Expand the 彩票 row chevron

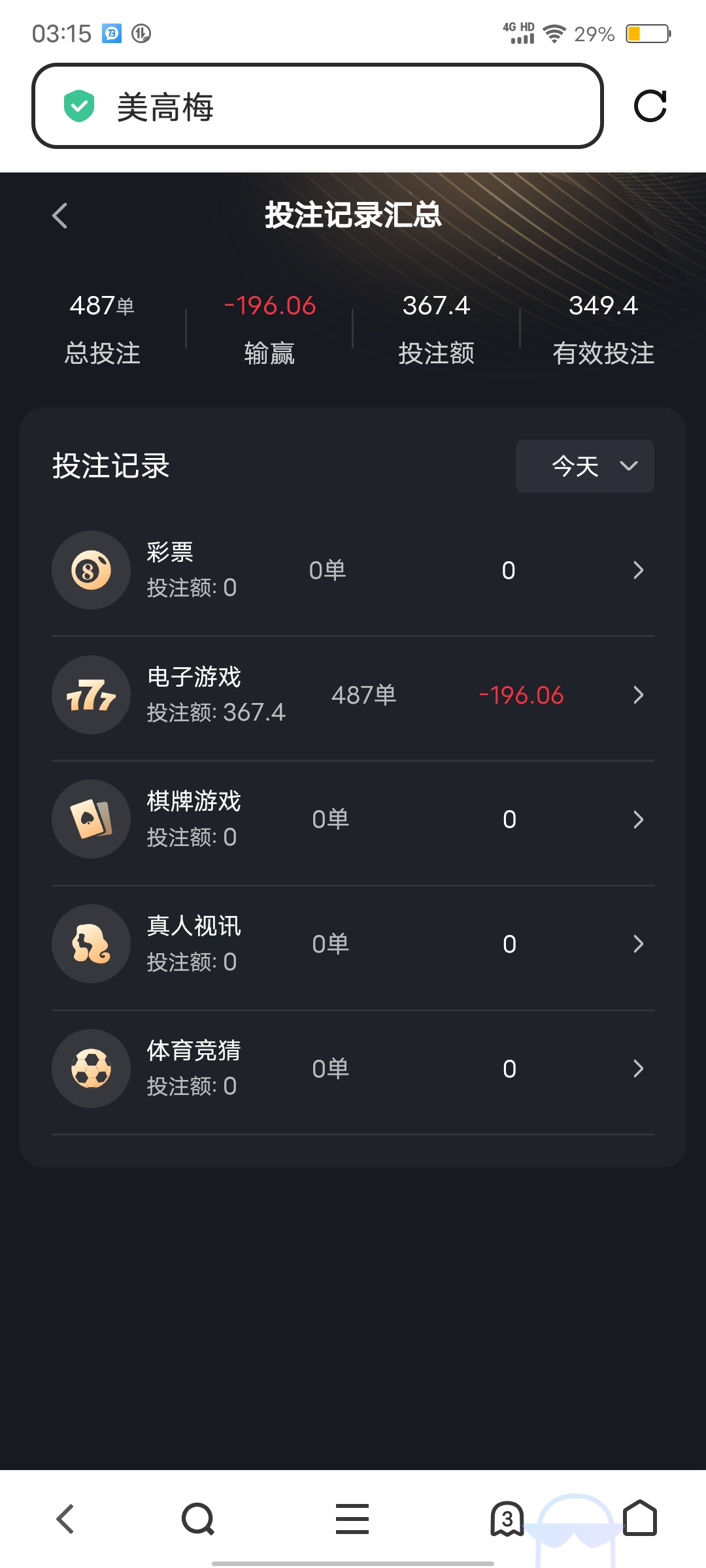(639, 570)
